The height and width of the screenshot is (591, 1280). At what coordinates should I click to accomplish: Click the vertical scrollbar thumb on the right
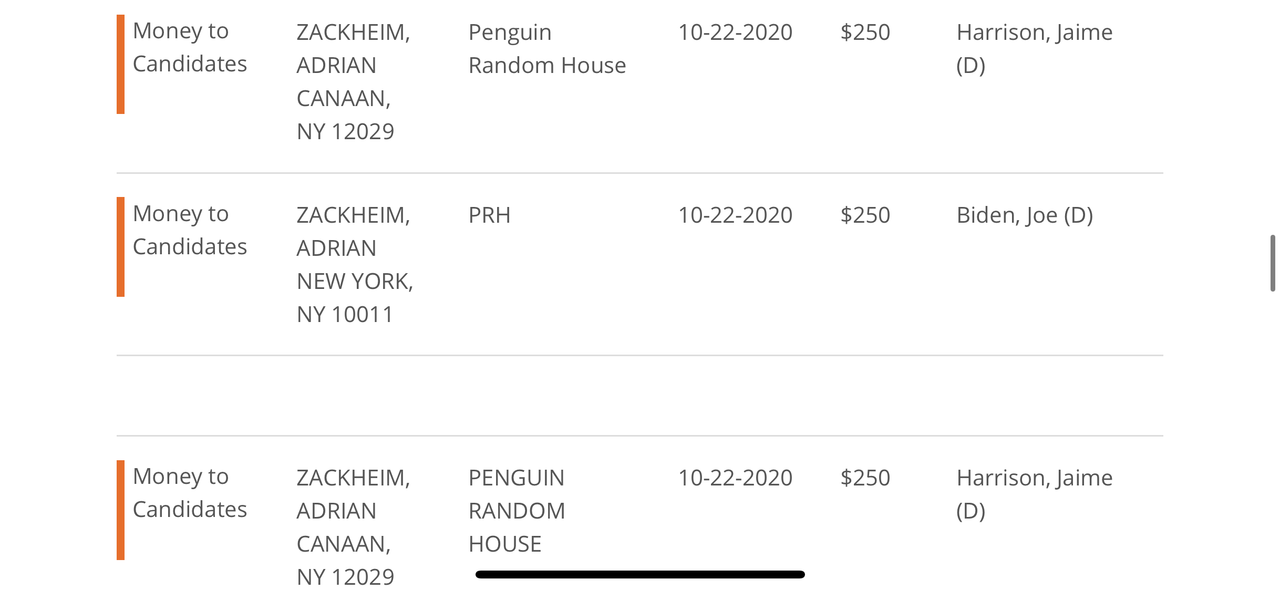(1273, 262)
